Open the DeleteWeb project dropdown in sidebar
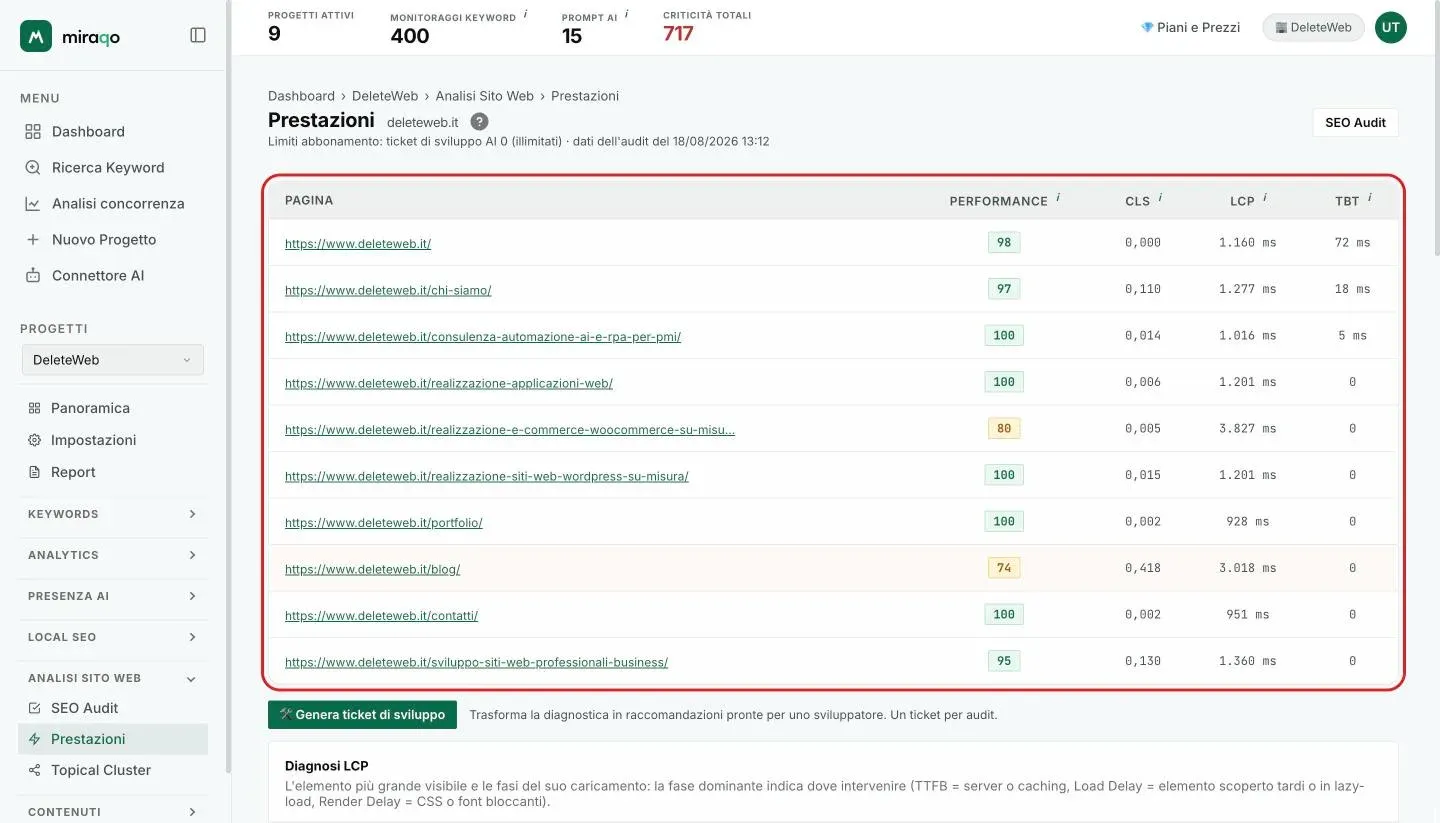 (x=113, y=360)
